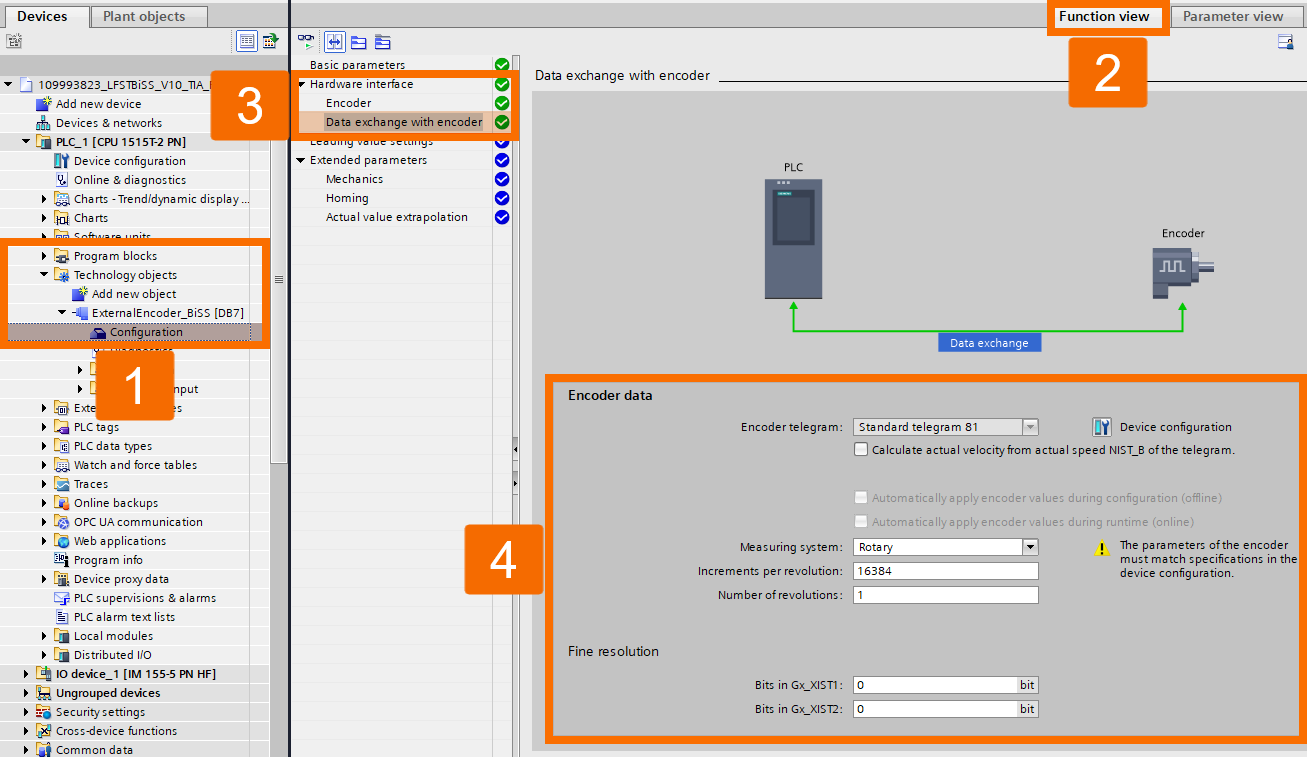Select Basic parameters in navigation
1307x757 pixels.
tap(358, 65)
